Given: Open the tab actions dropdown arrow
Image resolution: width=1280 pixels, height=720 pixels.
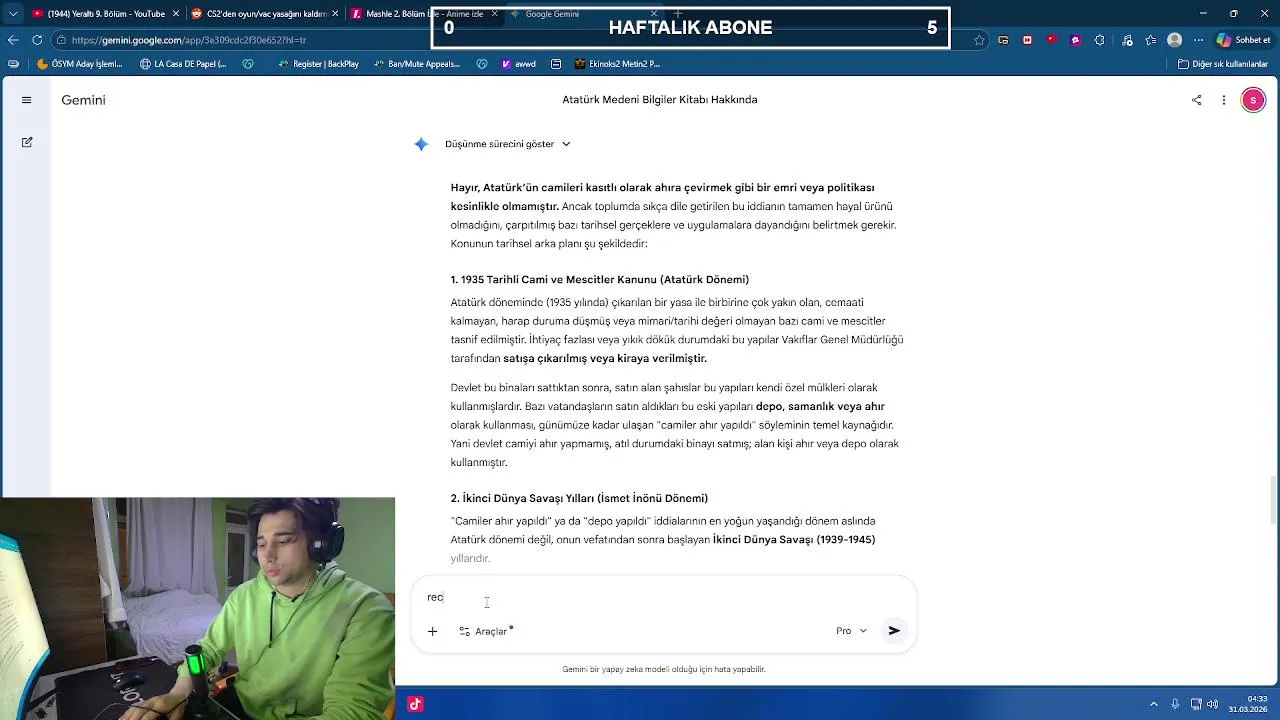Looking at the screenshot, I should pyautogui.click(x=13, y=14).
